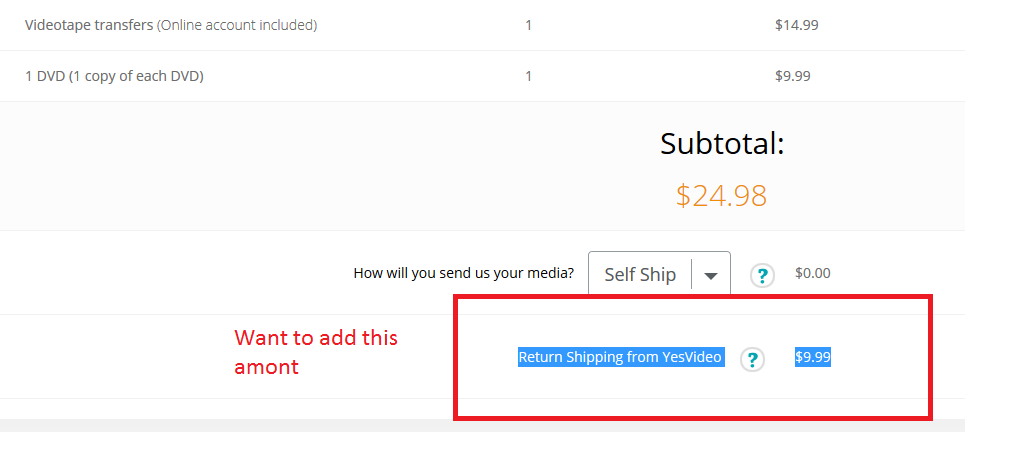Select the 1 DVD line item
Screen dimensions: 1021x460
(x=114, y=76)
